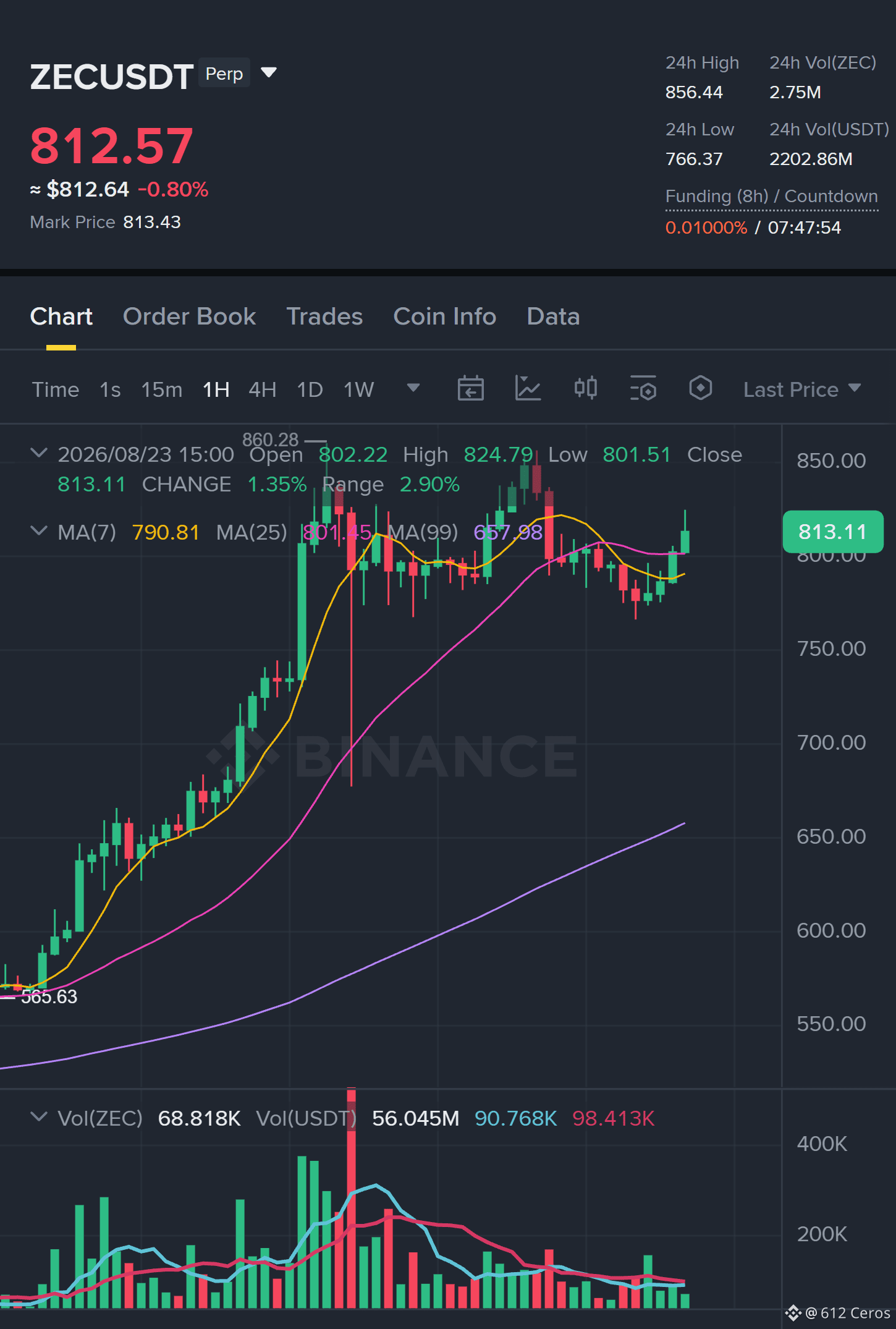Open the chart indicators icon
The image size is (896, 1329).
(x=528, y=389)
